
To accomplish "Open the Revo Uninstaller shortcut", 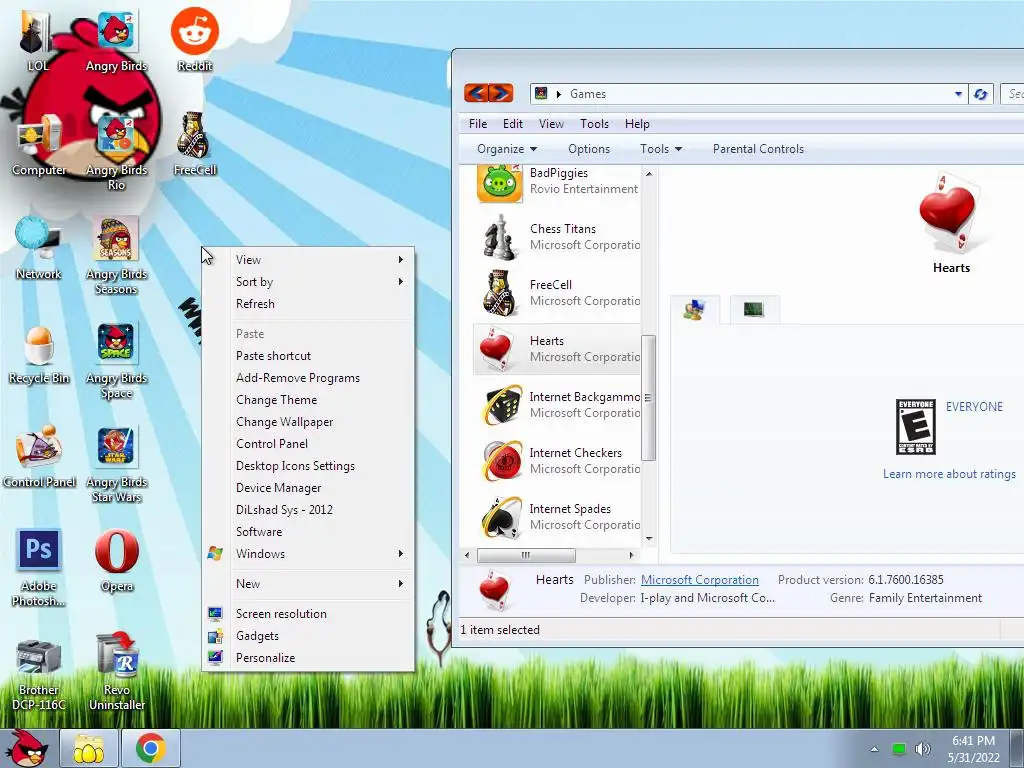I will [116, 673].
